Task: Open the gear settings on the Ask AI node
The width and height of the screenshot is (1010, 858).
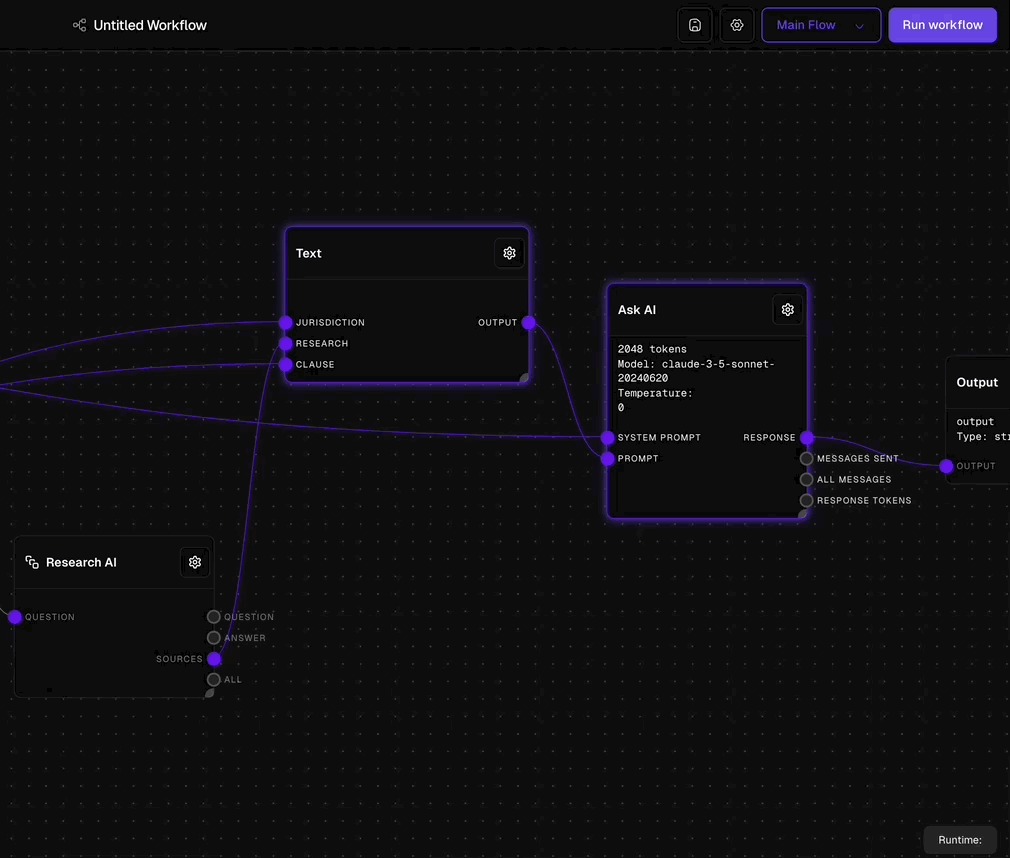Action: [787, 309]
